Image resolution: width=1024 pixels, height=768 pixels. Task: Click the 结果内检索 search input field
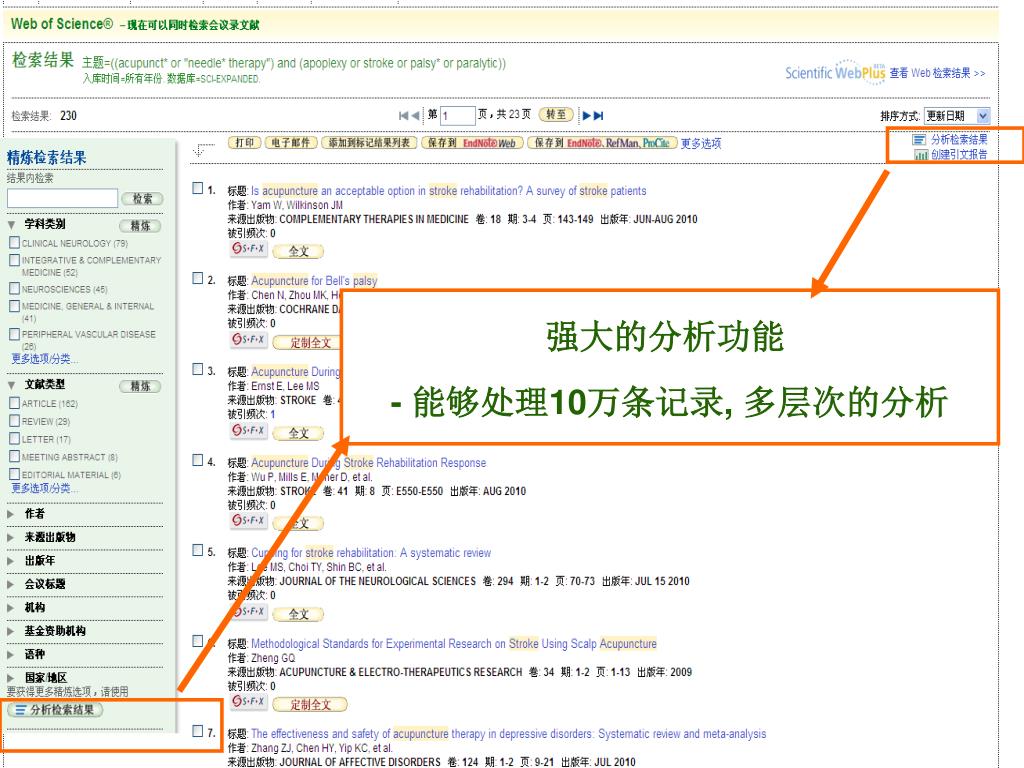pos(62,198)
